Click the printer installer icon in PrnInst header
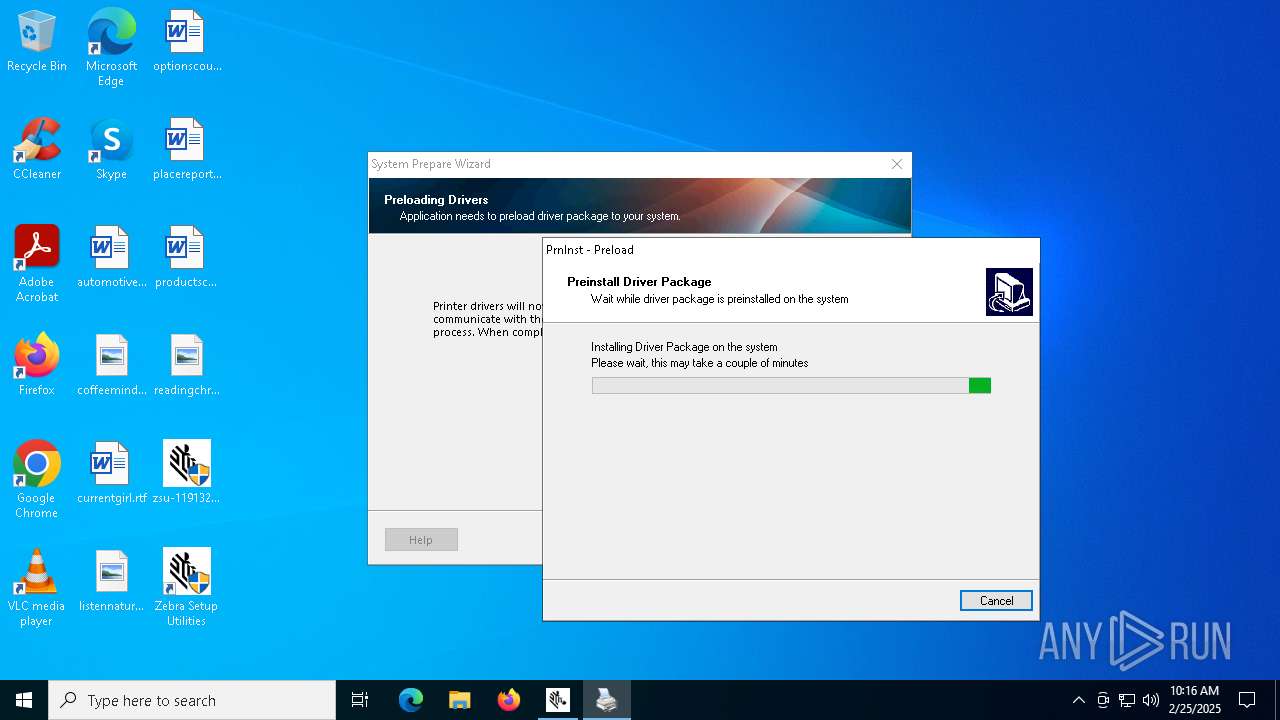The image size is (1280, 720). coord(1009,292)
